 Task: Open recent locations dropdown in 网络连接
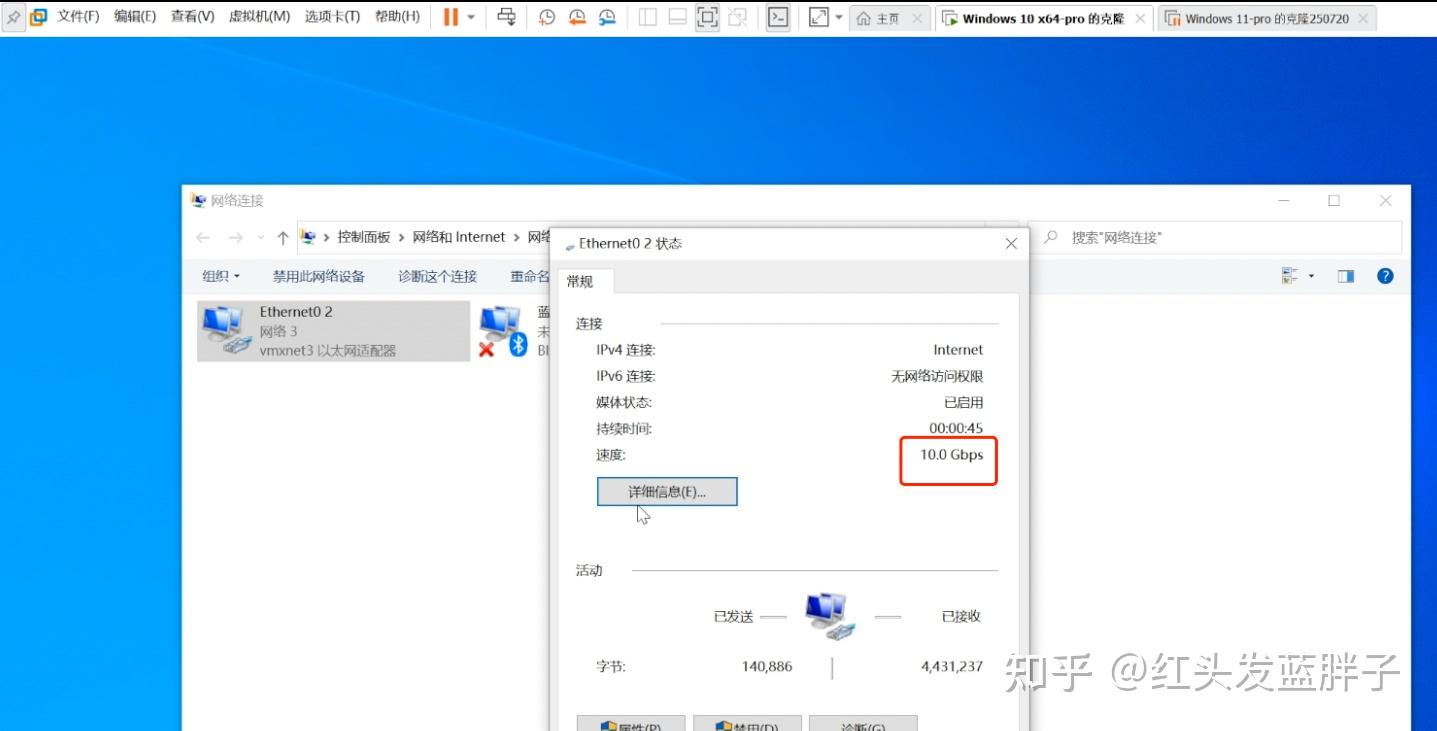click(x=261, y=238)
